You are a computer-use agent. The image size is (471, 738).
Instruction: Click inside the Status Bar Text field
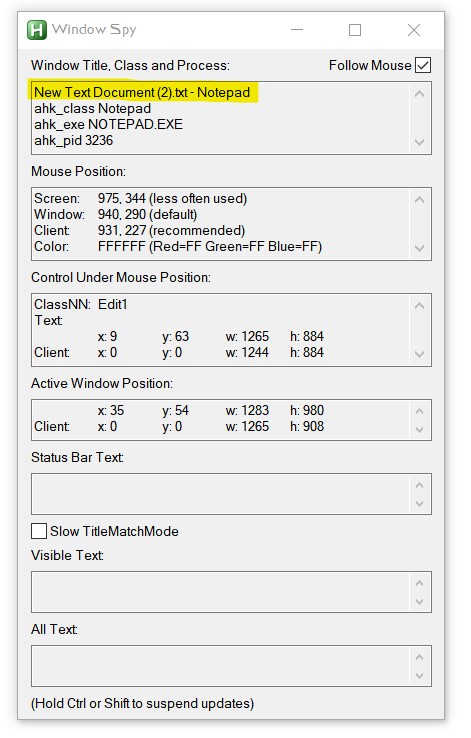[x=231, y=494]
